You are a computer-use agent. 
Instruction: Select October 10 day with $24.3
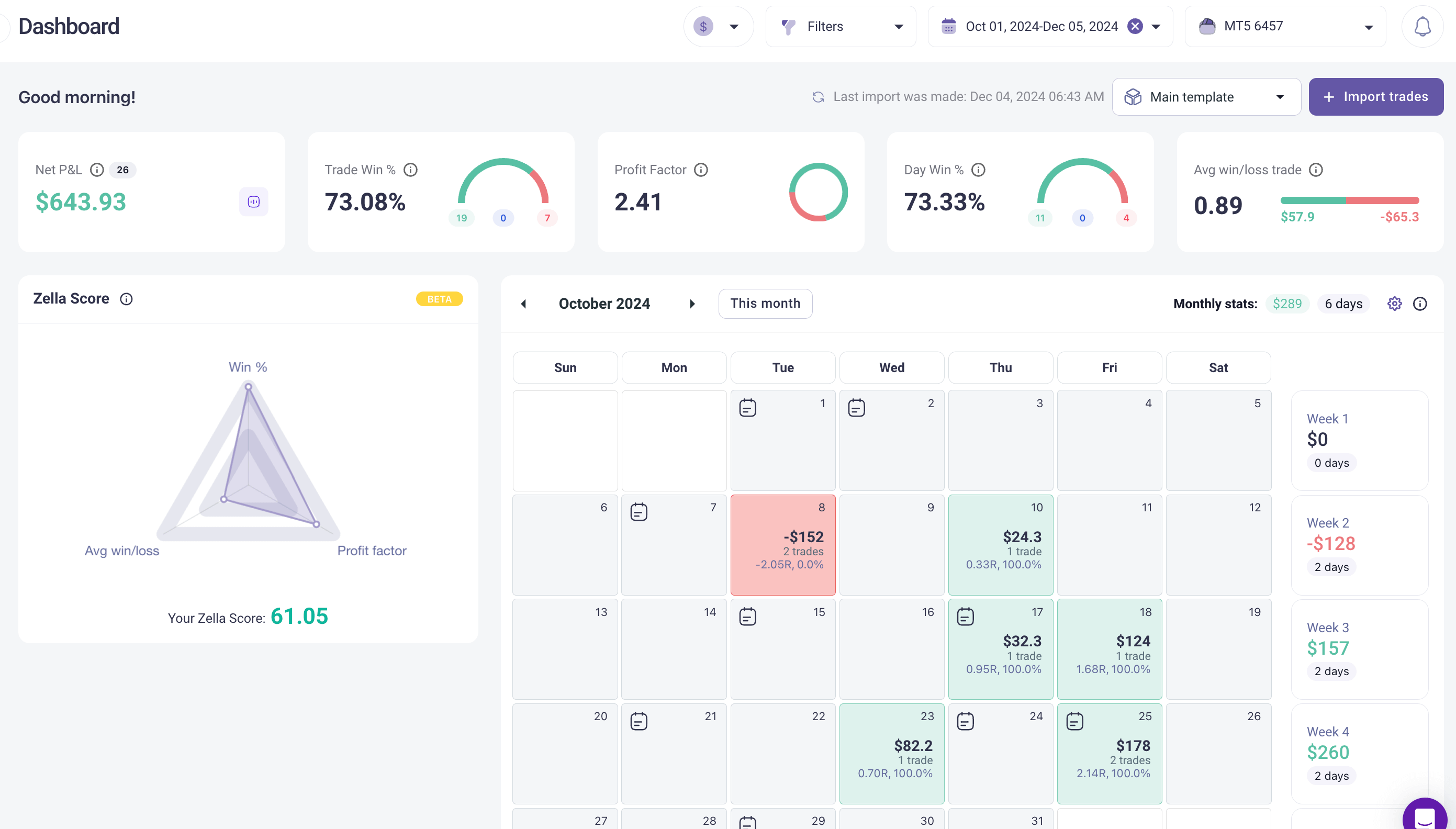[1000, 545]
